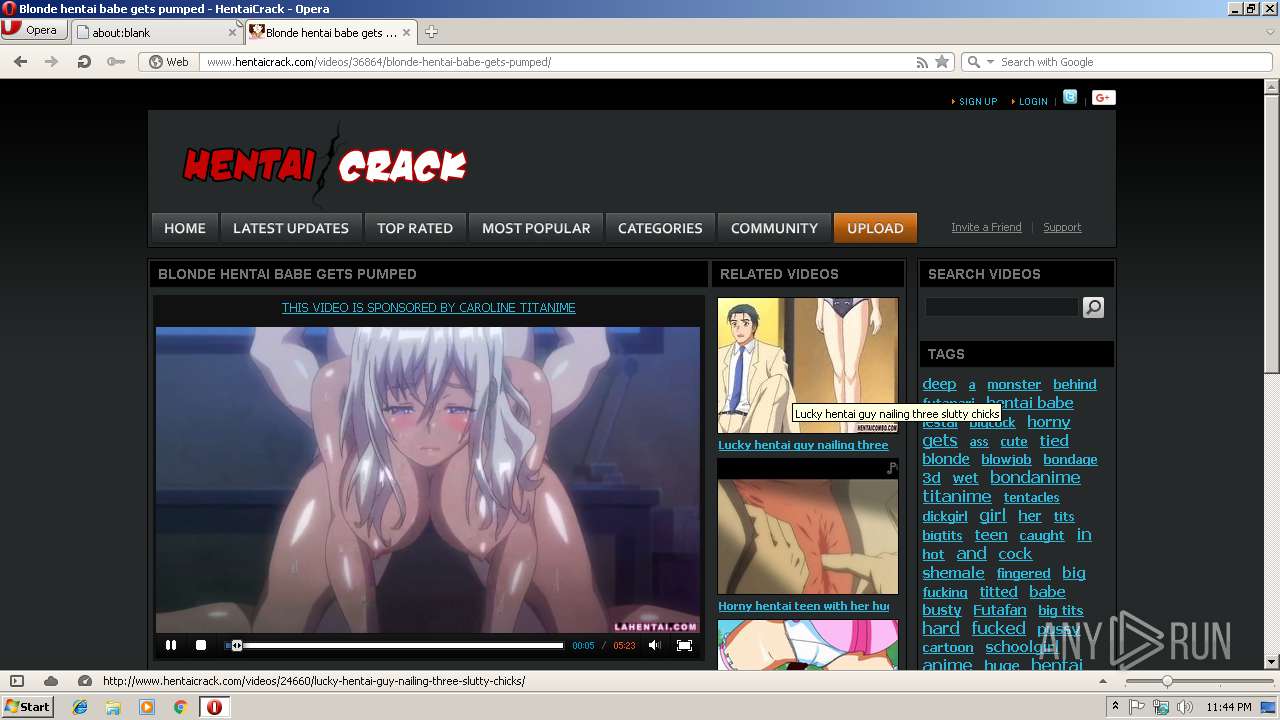Toggle the Opera Turbo status icon

pyautogui.click(x=85, y=681)
